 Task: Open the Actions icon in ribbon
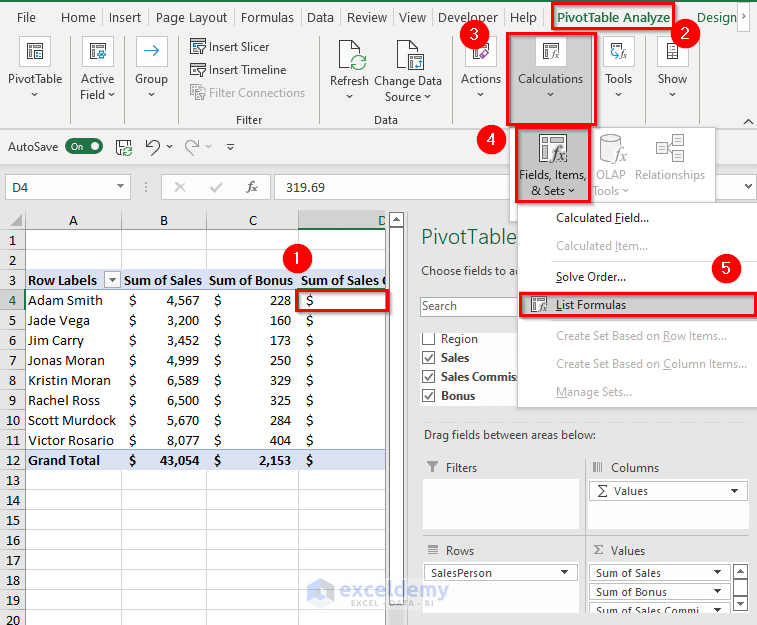(480, 52)
